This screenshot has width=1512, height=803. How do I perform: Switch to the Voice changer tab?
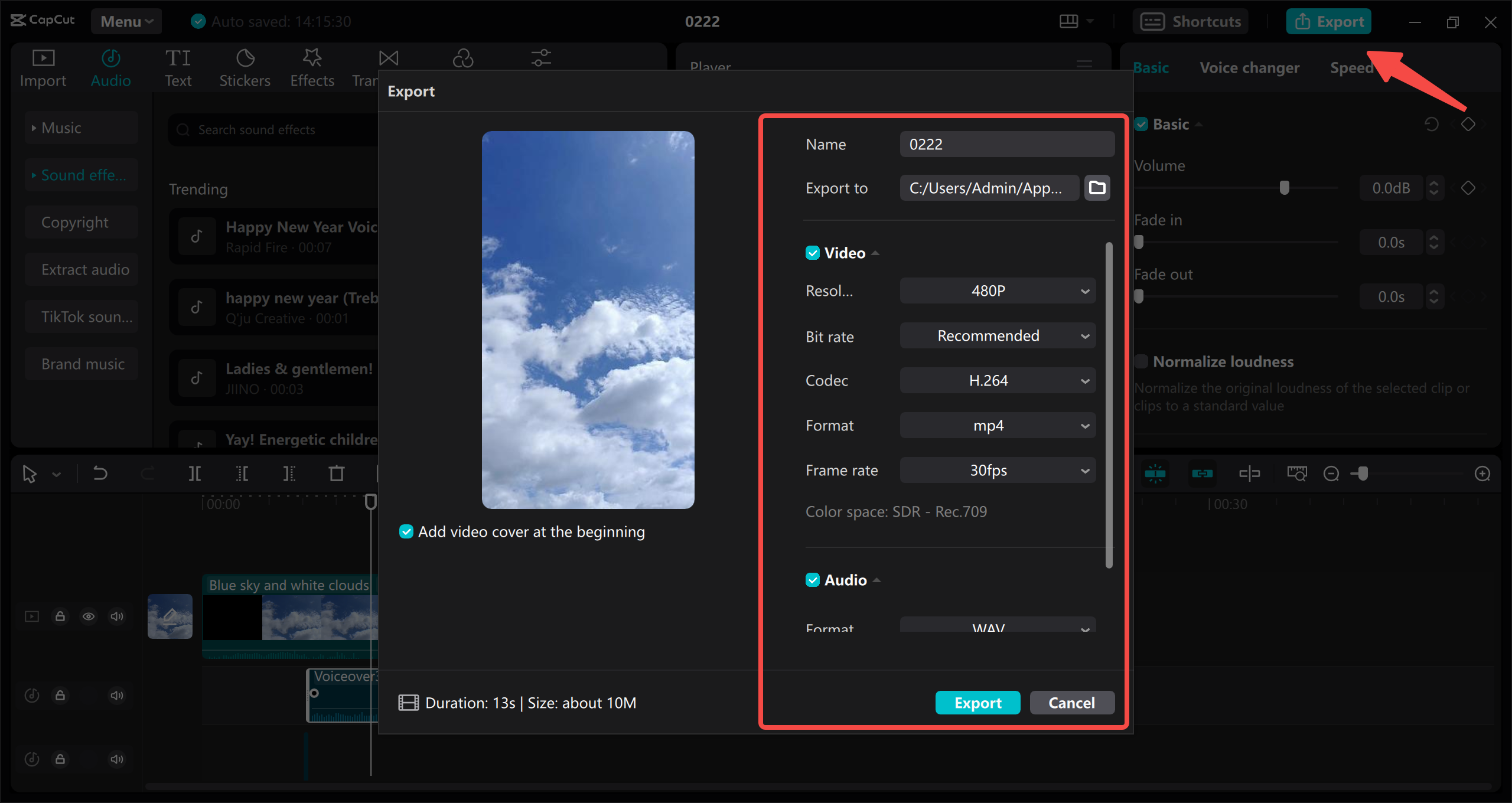[1249, 67]
